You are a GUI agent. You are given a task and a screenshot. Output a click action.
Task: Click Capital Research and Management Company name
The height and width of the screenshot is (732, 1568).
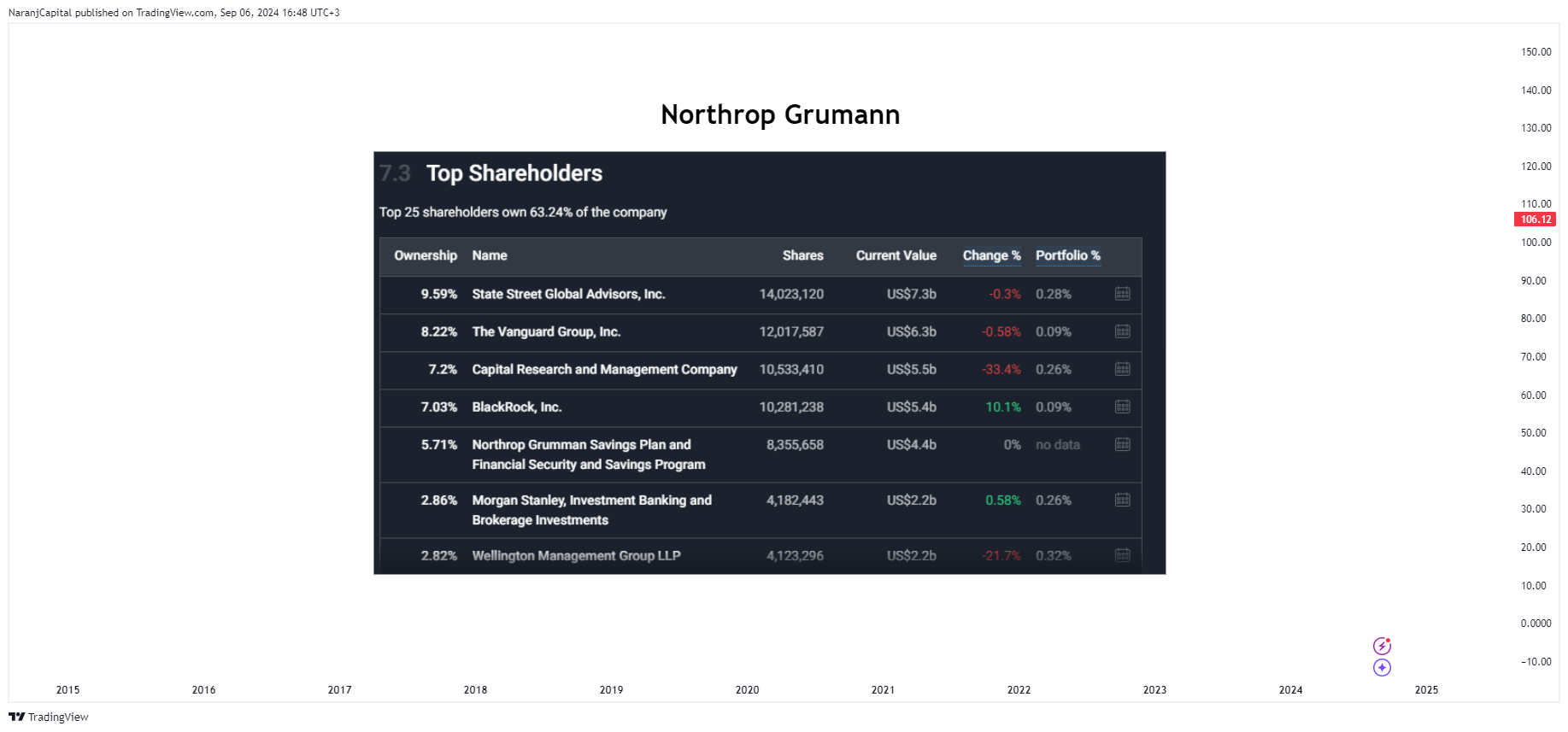click(604, 369)
